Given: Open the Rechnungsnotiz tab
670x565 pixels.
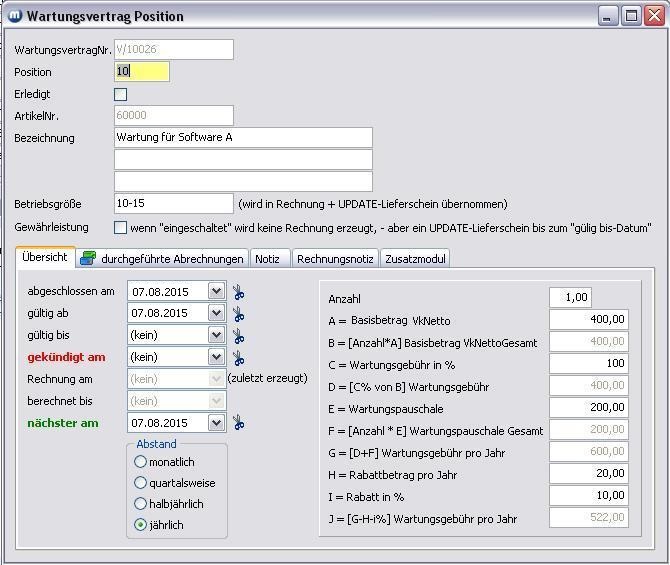Looking at the screenshot, I should [335, 259].
